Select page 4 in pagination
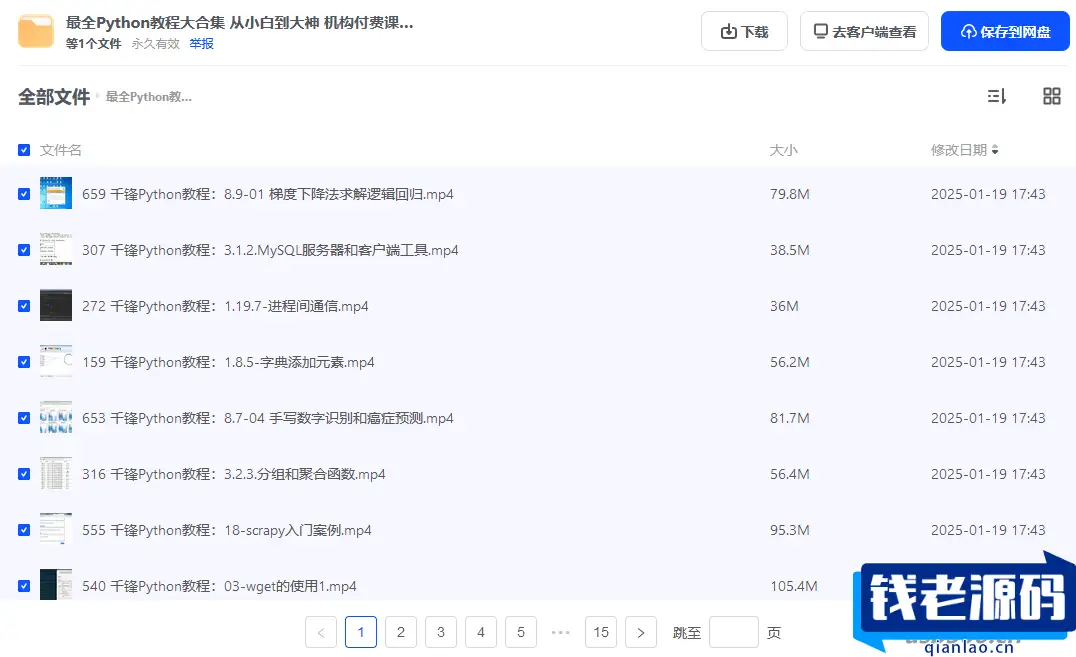1076x657 pixels. (x=481, y=632)
